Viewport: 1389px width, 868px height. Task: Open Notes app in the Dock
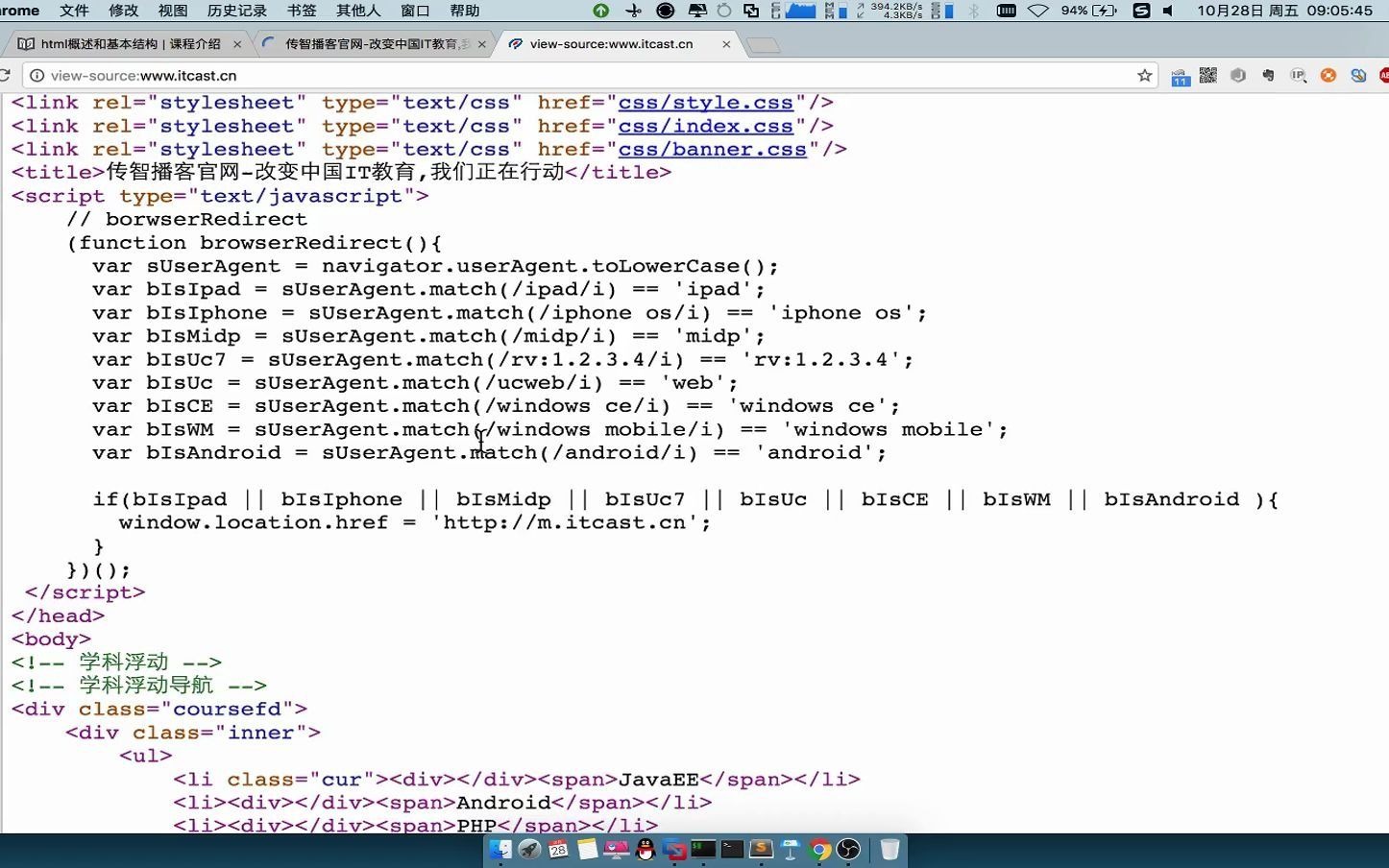pos(587,849)
